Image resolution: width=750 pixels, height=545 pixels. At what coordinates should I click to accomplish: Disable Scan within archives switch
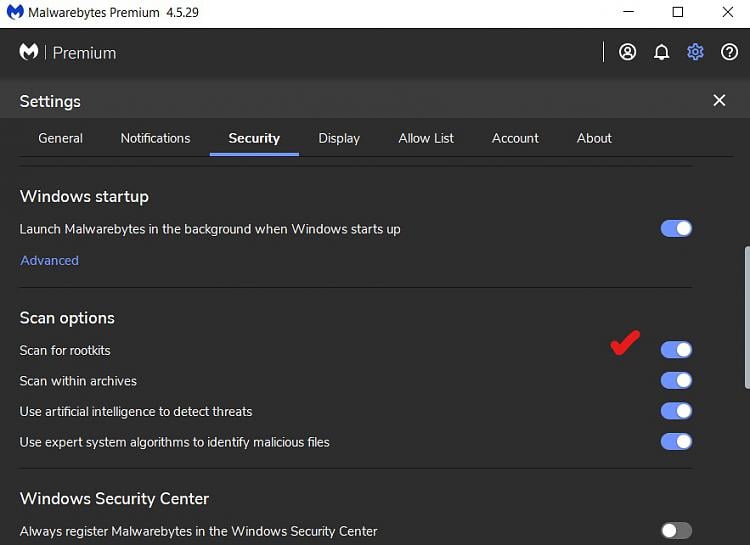676,380
